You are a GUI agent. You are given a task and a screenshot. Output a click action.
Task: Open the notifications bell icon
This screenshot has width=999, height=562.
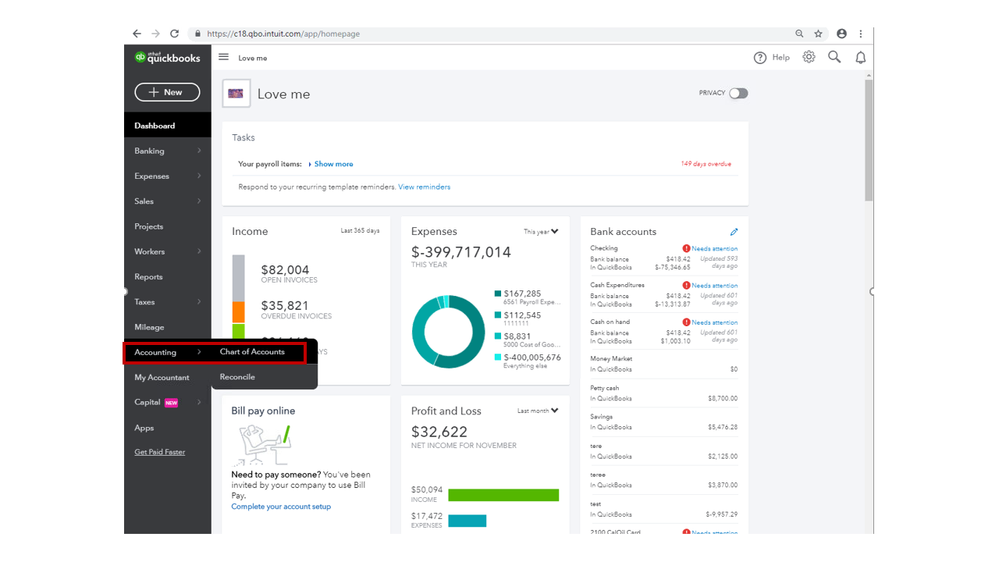click(x=860, y=58)
